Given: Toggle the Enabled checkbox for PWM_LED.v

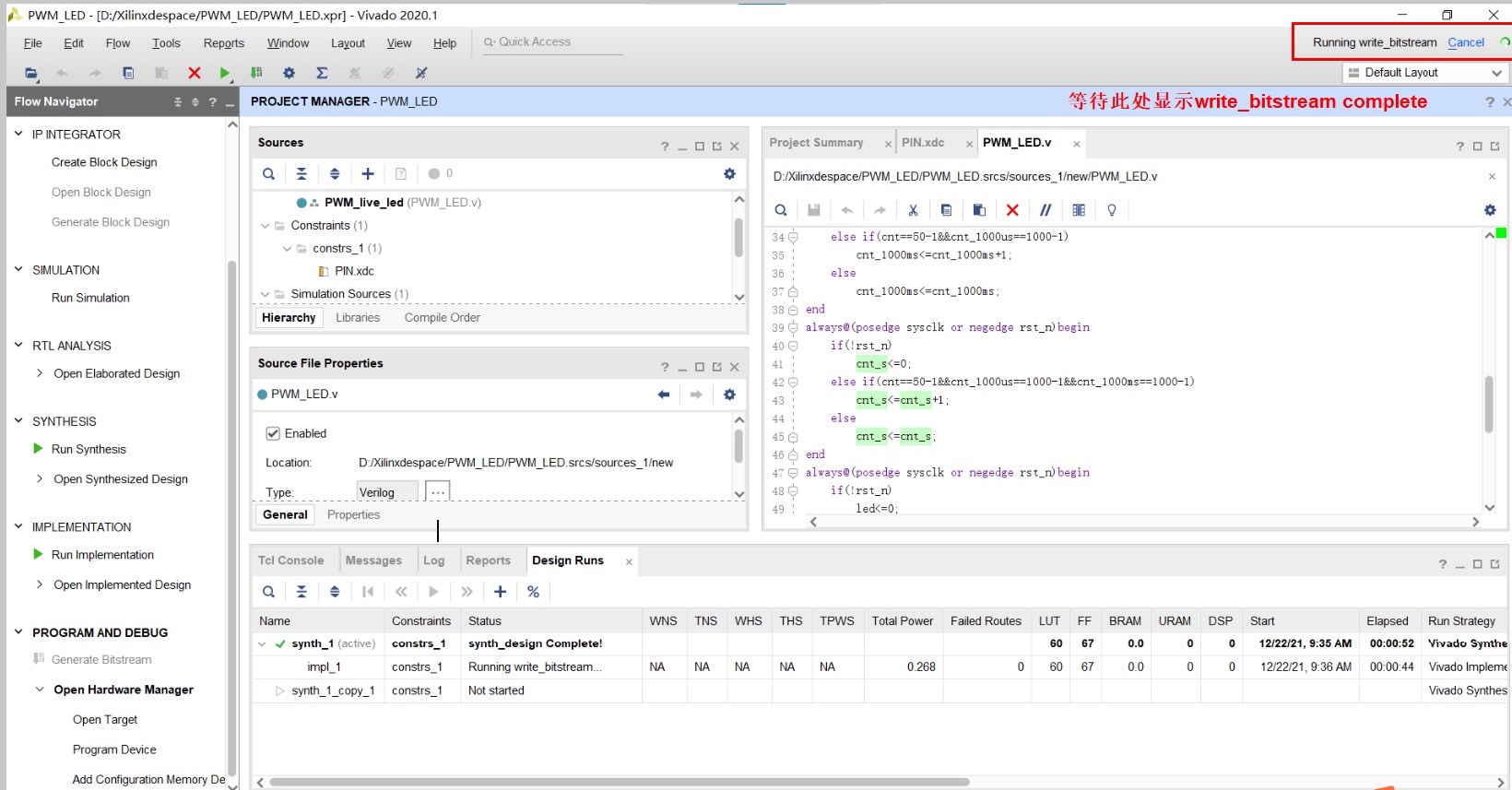Looking at the screenshot, I should (273, 433).
